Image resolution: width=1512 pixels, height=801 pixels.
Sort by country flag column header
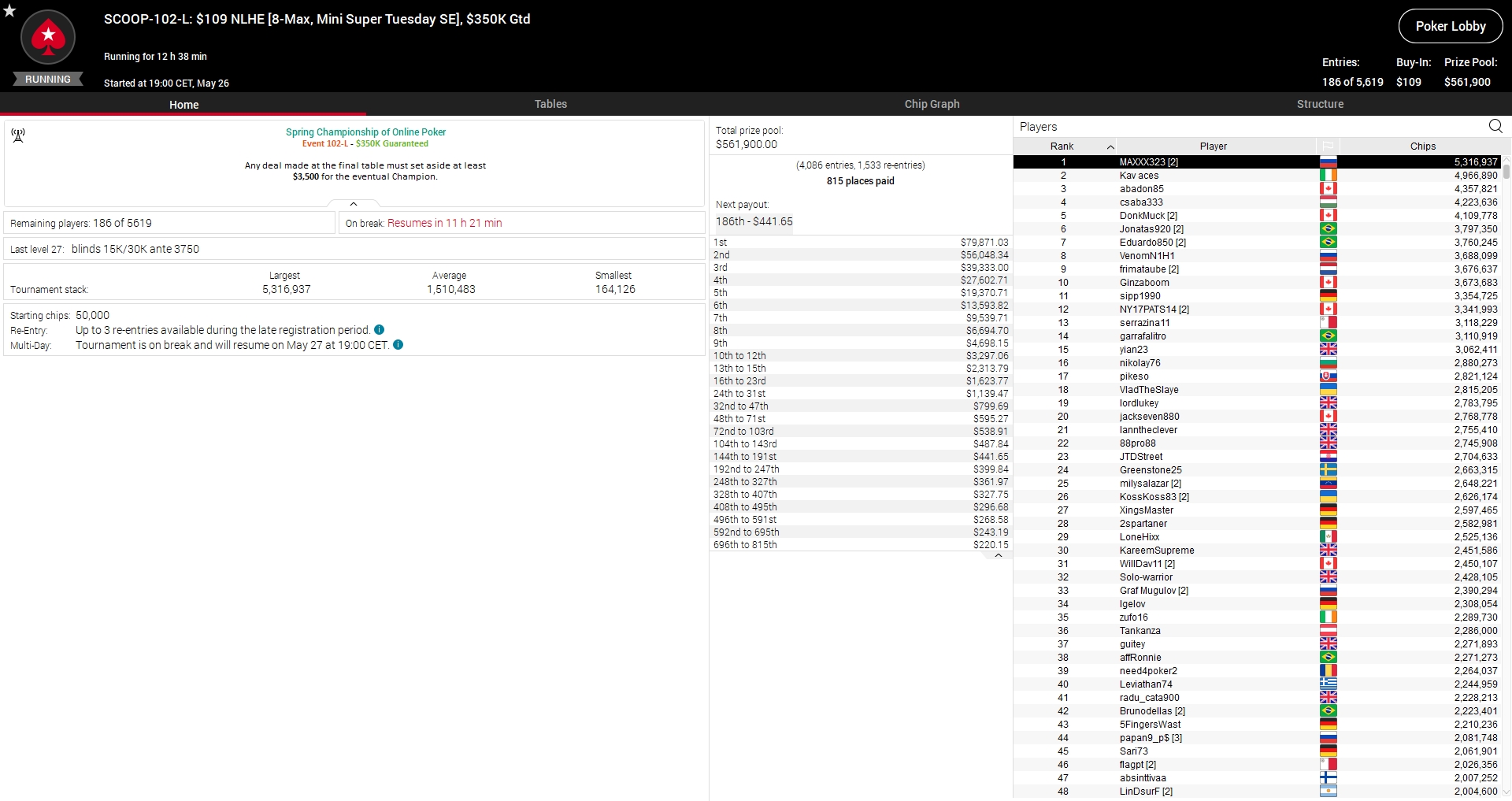click(x=1328, y=146)
